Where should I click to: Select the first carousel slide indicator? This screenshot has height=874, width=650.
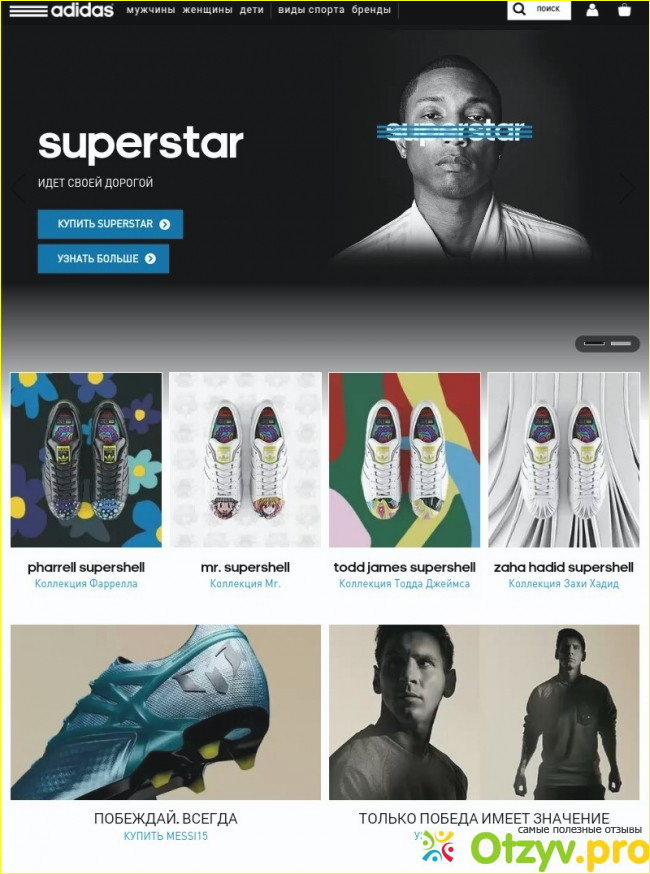click(x=594, y=344)
